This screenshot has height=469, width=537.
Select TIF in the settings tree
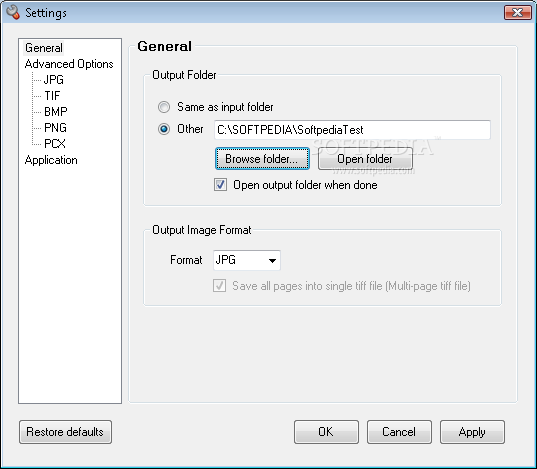click(x=52, y=96)
